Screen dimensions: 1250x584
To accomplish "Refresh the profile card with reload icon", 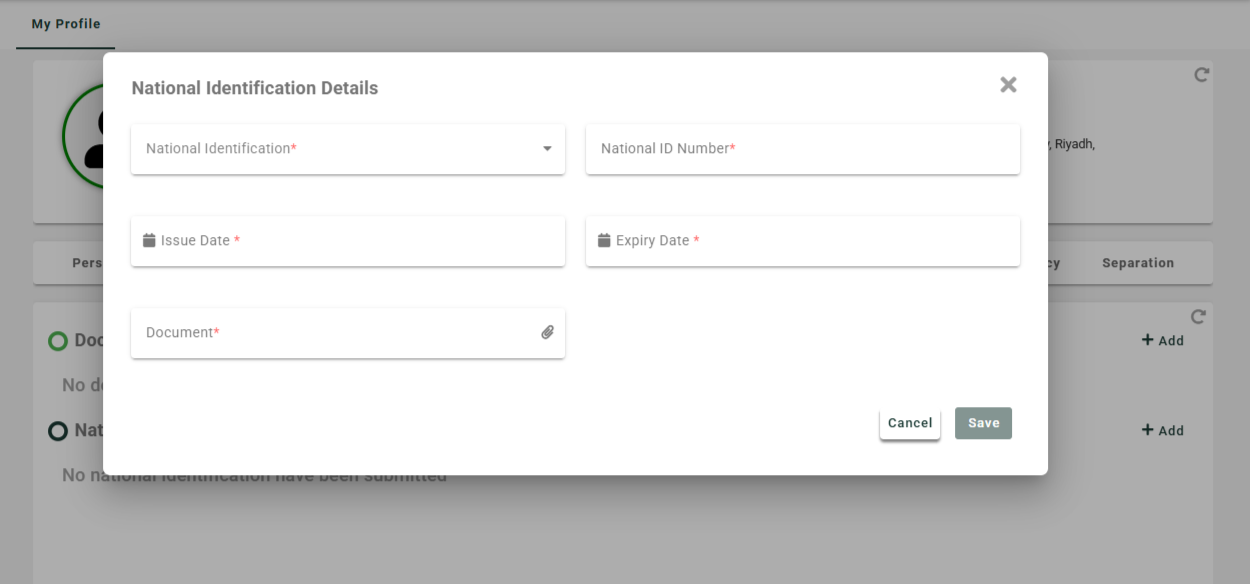I will (1202, 74).
